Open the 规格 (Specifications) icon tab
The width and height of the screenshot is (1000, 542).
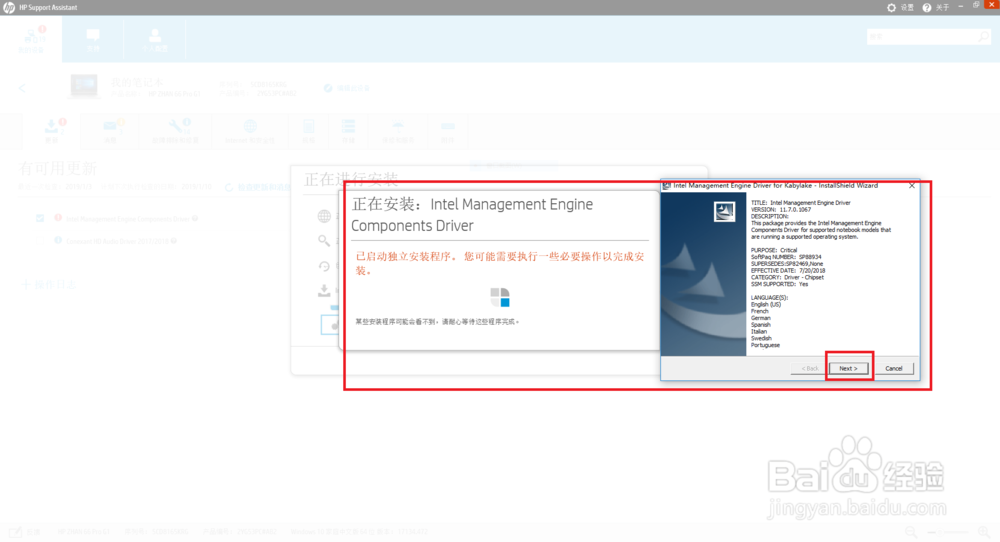click(309, 130)
